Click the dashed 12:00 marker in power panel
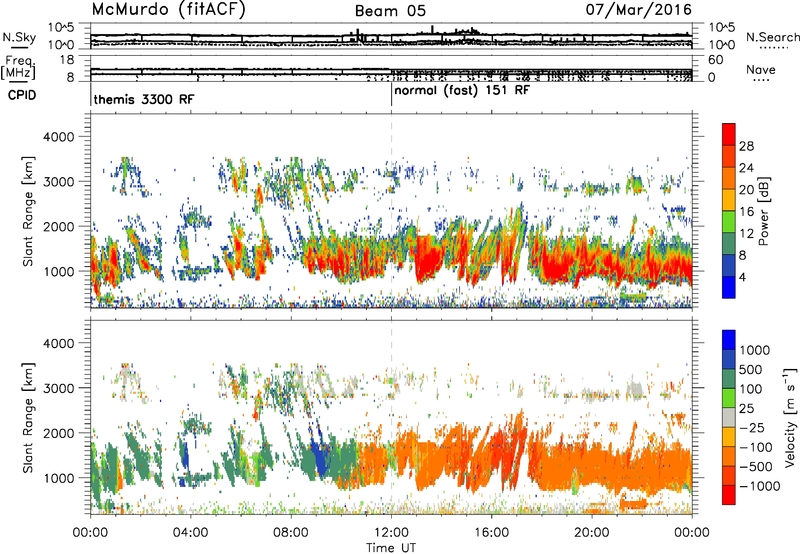 391,211
